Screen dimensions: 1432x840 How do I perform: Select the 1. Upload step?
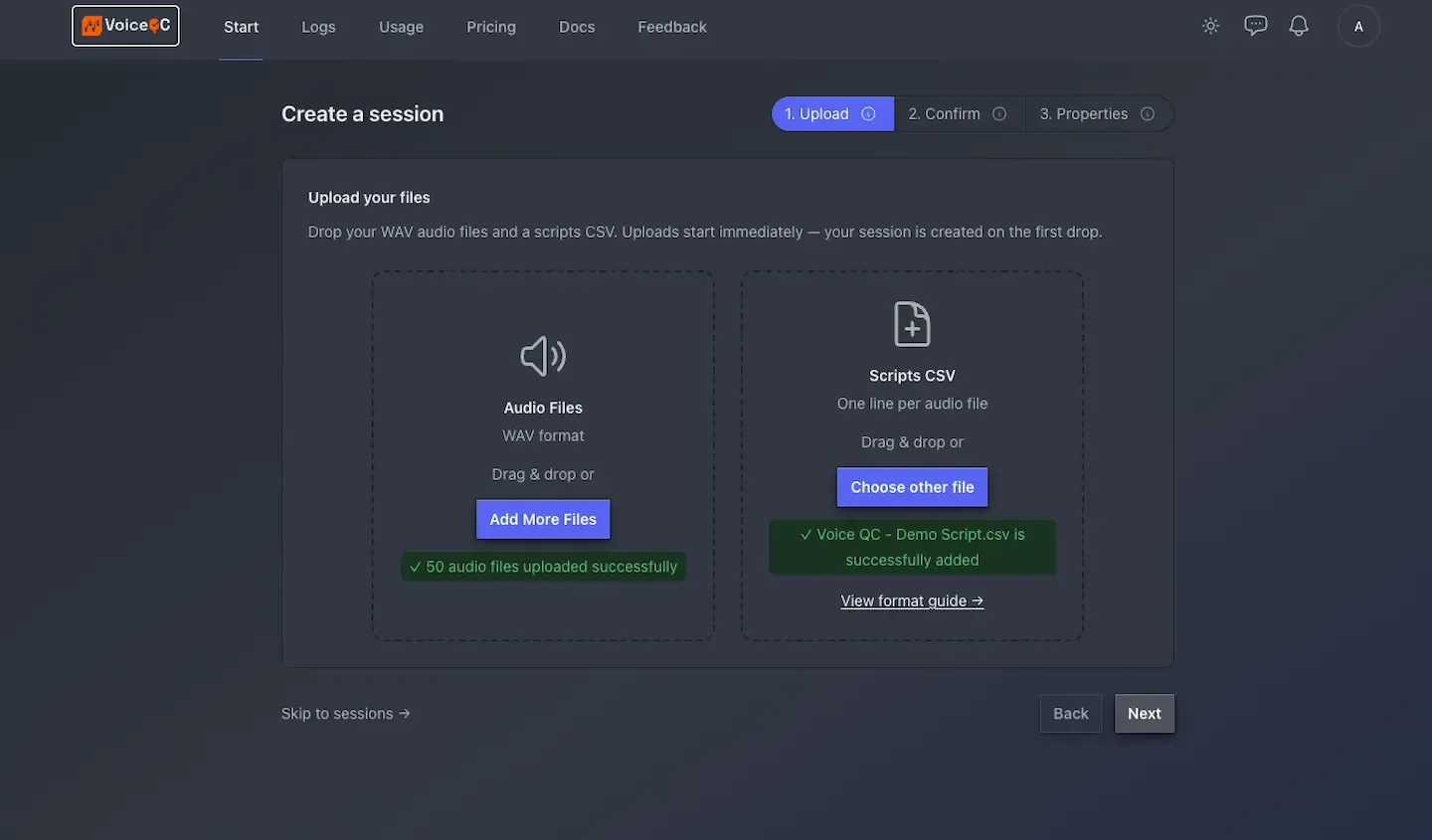[832, 114]
